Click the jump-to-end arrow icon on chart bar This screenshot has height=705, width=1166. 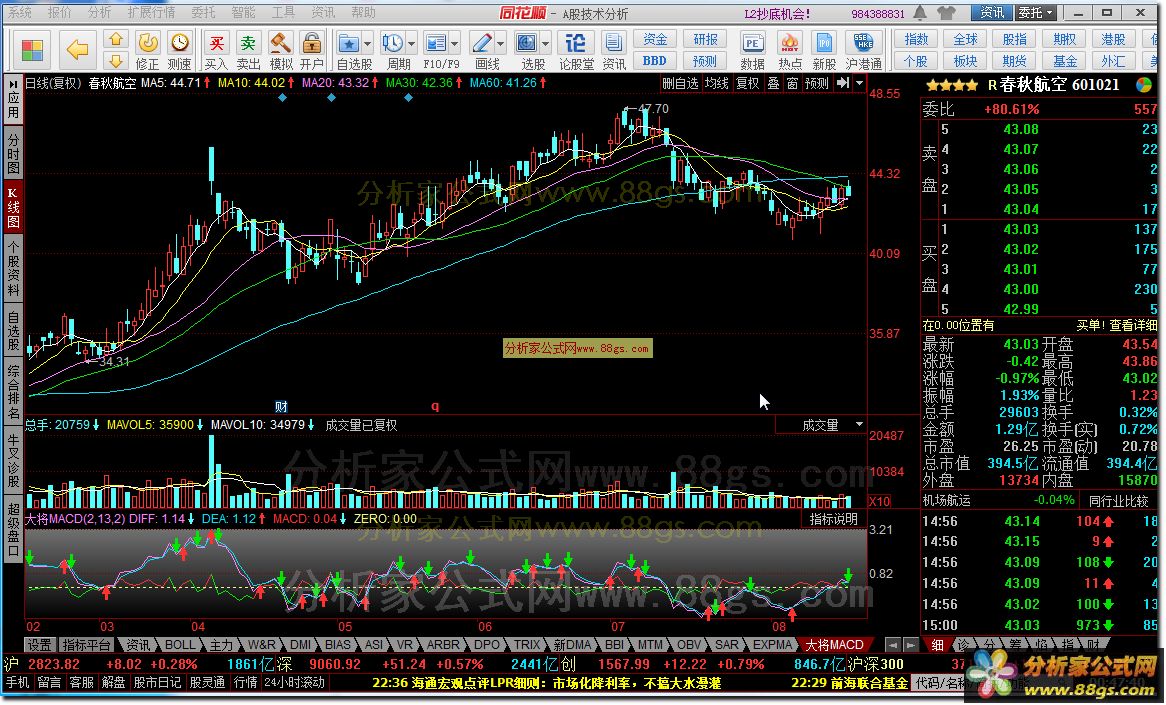(x=843, y=83)
